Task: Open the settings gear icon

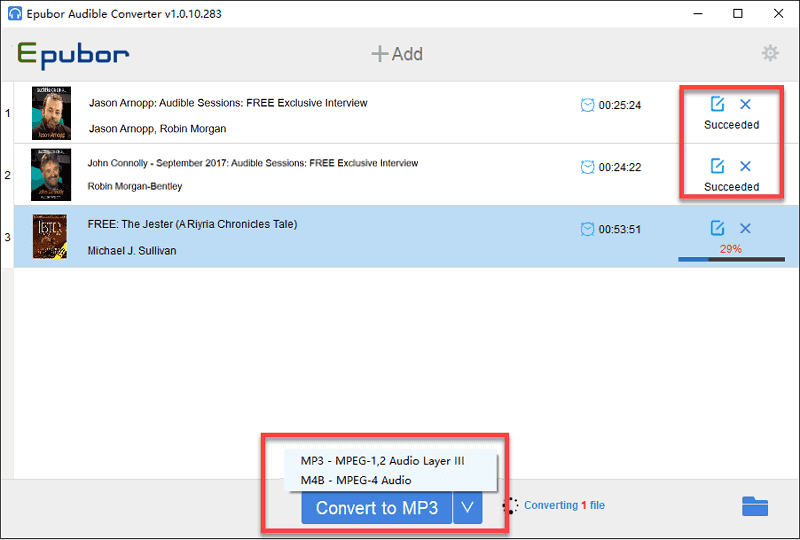Action: 770,53
